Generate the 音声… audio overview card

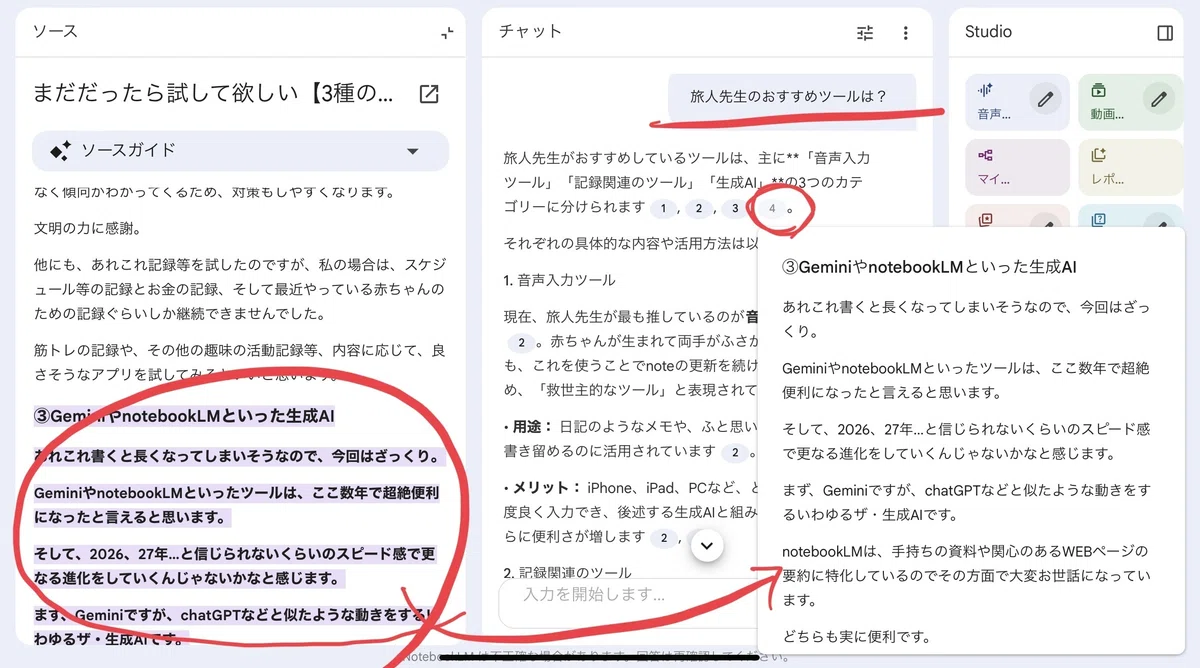1017,102
